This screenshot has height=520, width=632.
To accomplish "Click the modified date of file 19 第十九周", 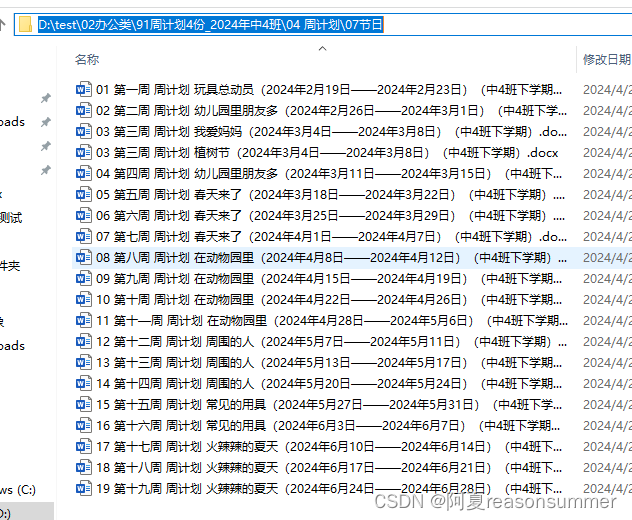I will point(607,489).
